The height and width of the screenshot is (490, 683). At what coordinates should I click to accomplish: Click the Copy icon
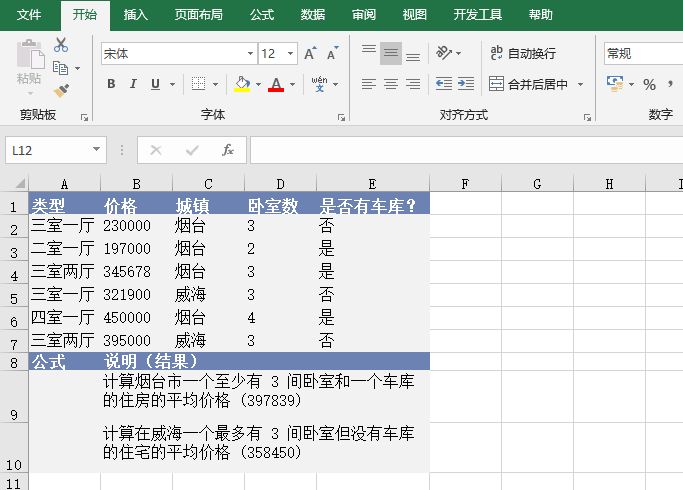coord(61,68)
